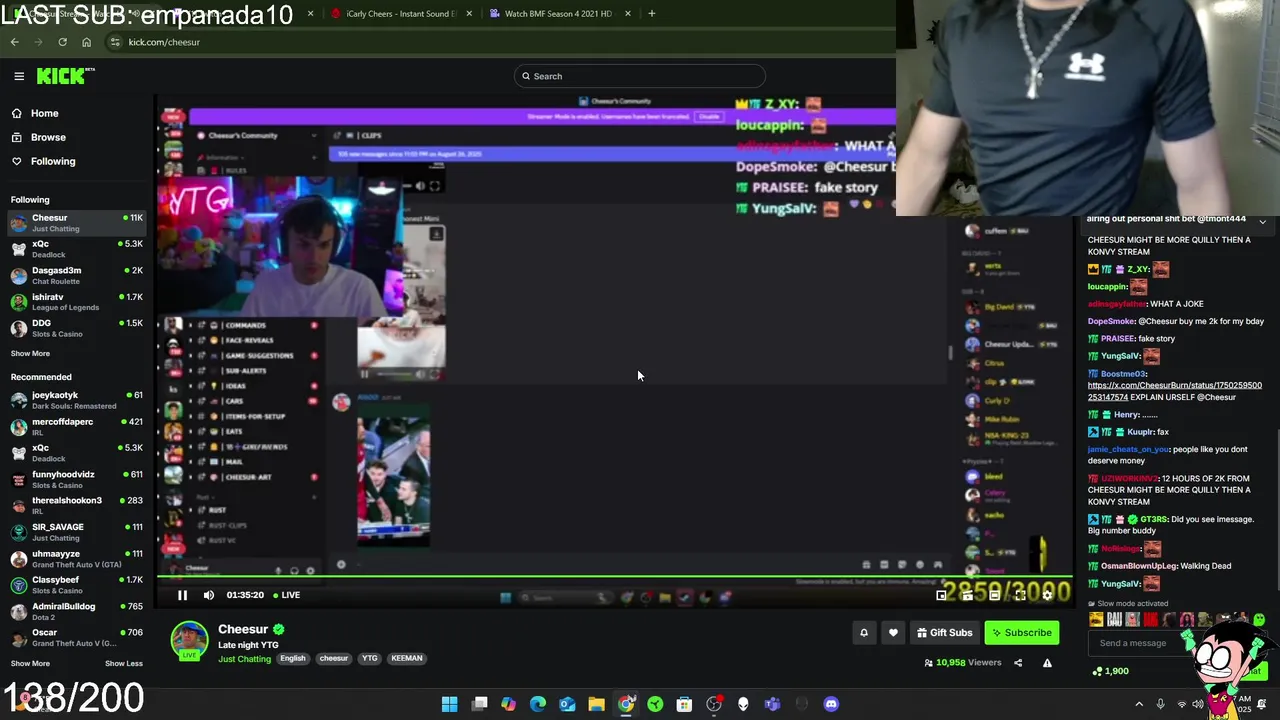
Task: Click Cheesur channel avatar
Action: (x=189, y=640)
